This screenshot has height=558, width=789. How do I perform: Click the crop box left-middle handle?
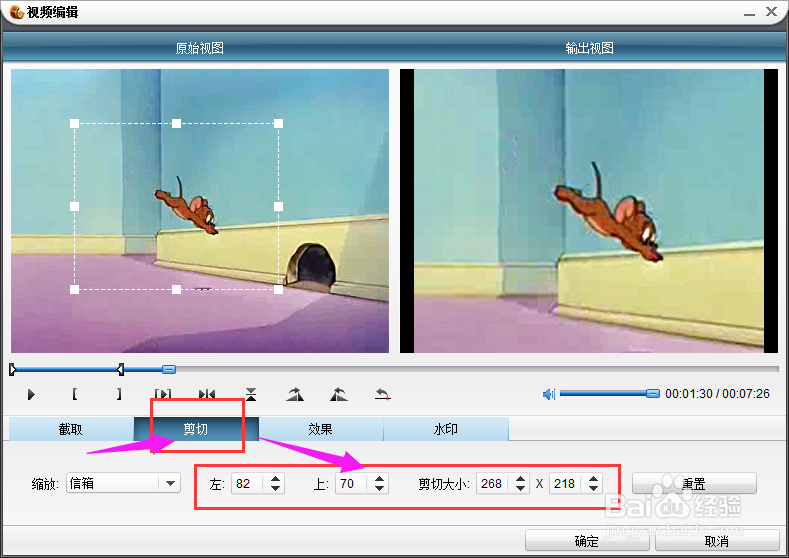pos(74,206)
